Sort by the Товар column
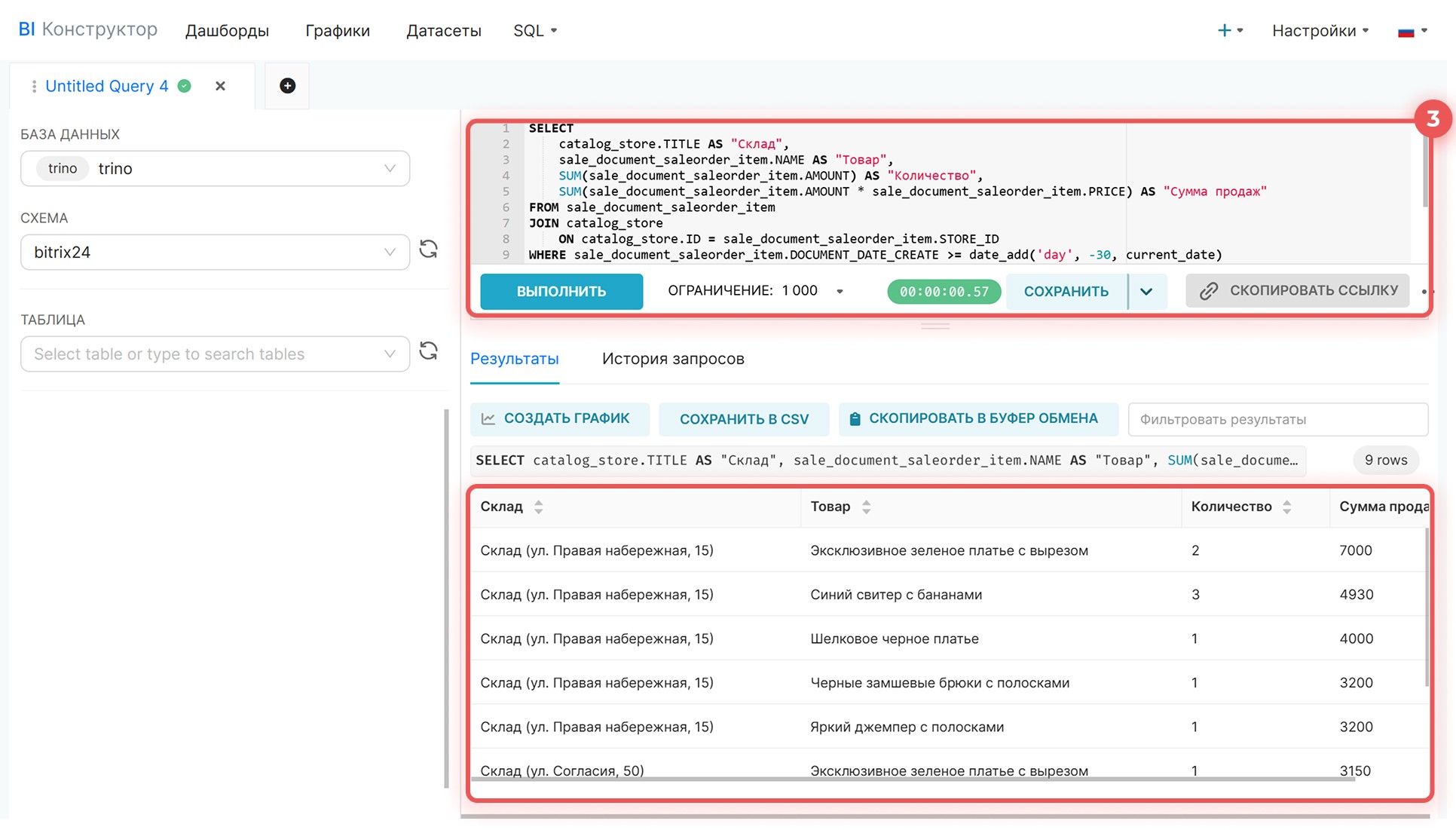Viewport: 1456px width, 830px height. tap(866, 507)
